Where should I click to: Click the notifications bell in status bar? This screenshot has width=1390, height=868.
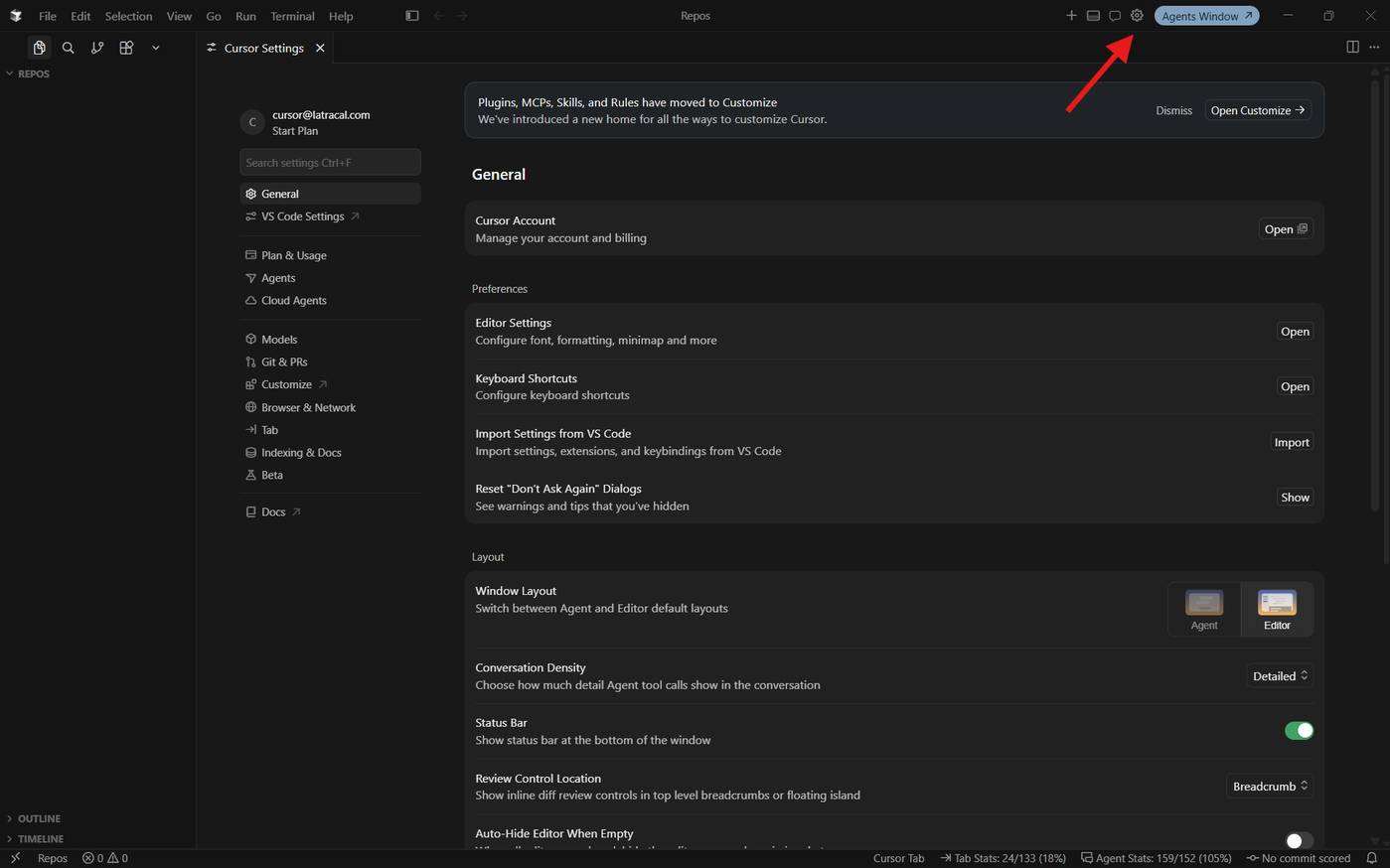pyautogui.click(x=1371, y=858)
